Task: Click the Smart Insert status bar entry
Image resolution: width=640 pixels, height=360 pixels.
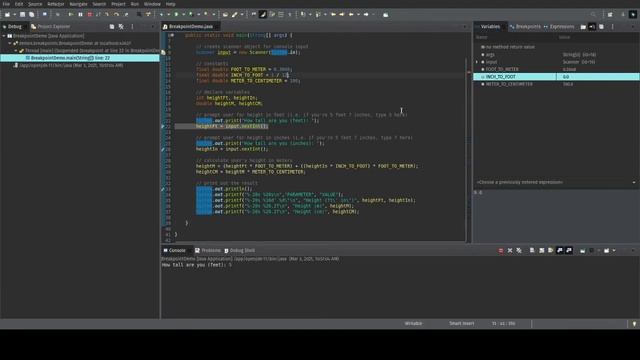Action: [x=462, y=323]
